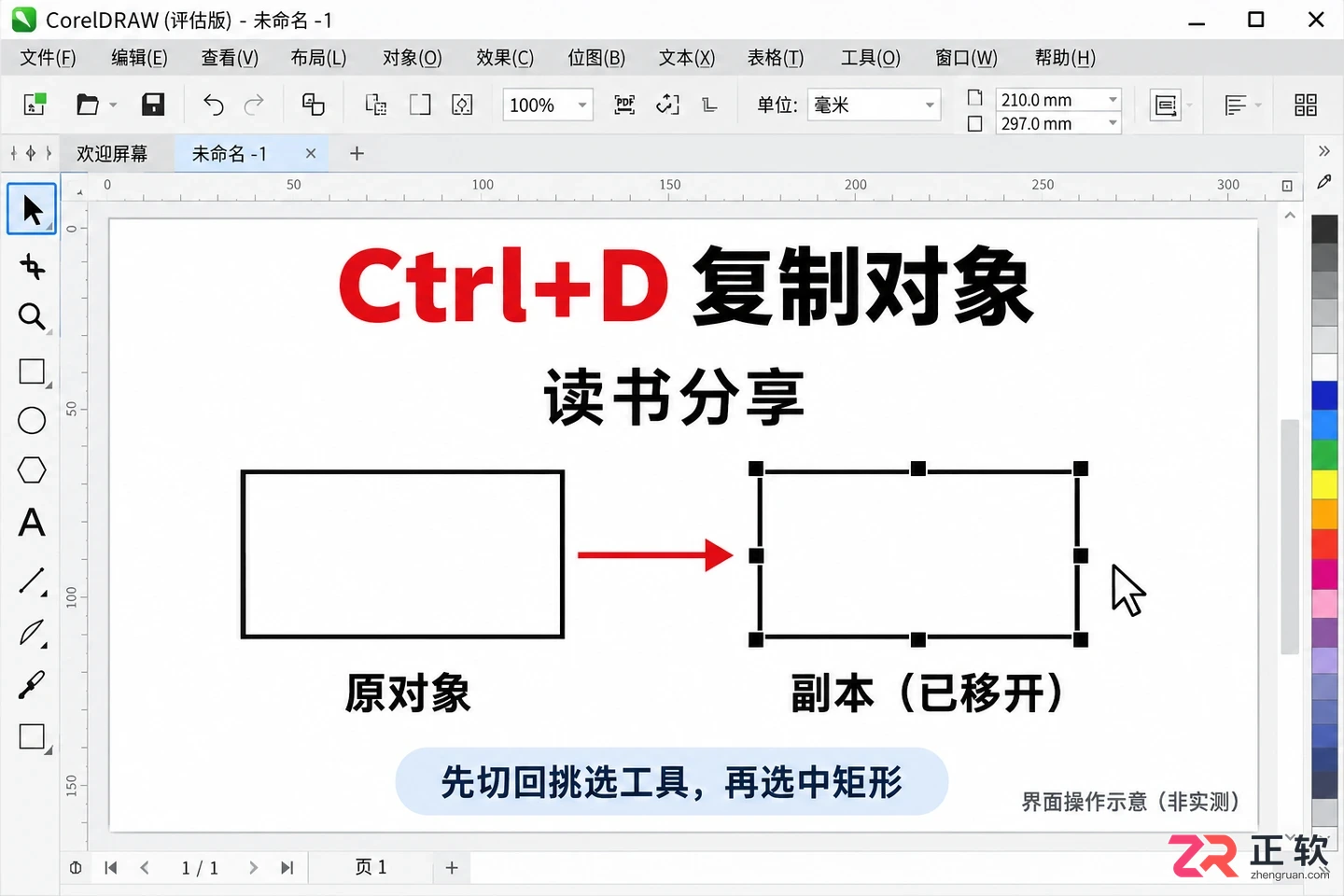Image resolution: width=1344 pixels, height=896 pixels.
Task: Select the 页 1 page tab
Action: pyautogui.click(x=371, y=868)
